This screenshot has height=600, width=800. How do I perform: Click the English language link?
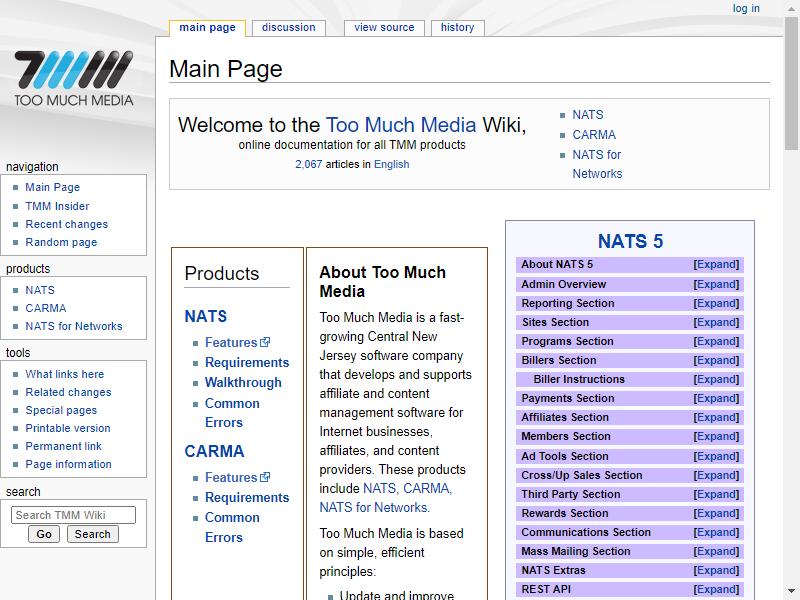(391, 164)
